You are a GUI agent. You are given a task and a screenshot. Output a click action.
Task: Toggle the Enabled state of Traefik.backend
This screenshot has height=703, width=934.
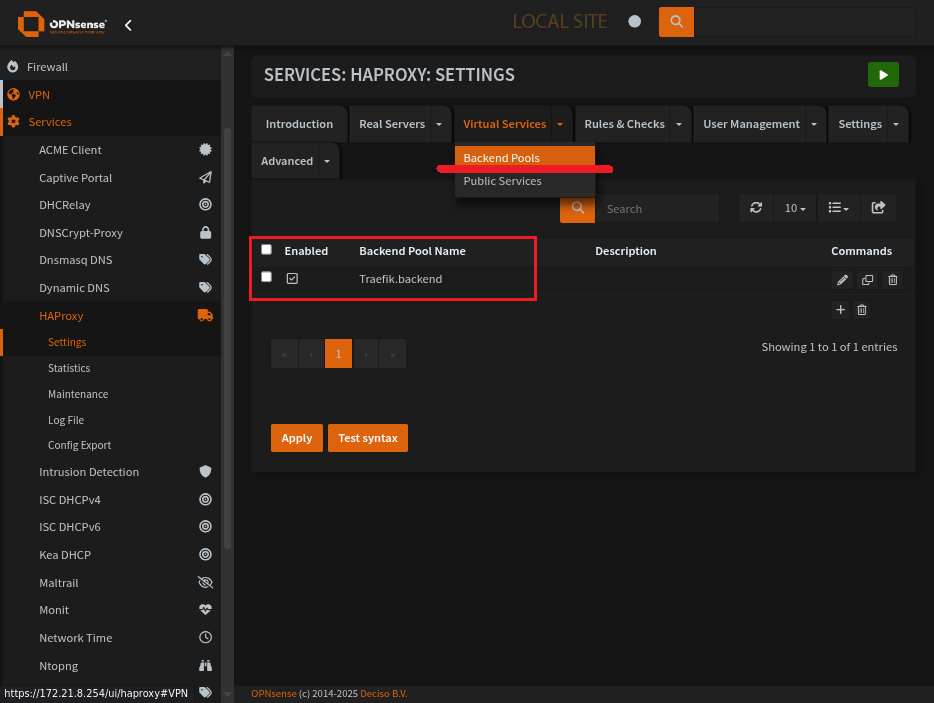click(292, 278)
